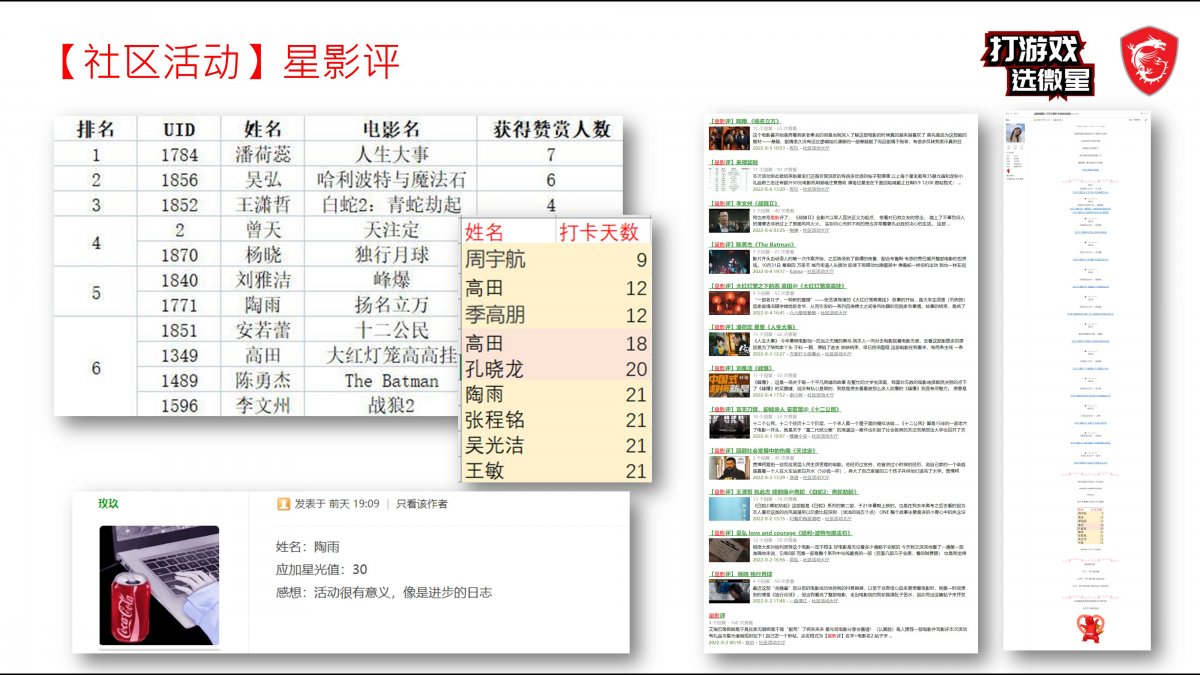Click the 打卡天数 header in overlay table

[598, 232]
